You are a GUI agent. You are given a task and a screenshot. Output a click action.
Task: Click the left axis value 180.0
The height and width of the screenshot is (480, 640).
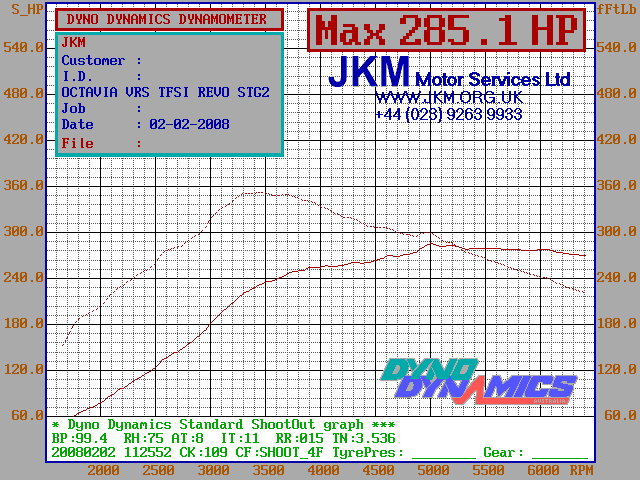click(x=23, y=323)
